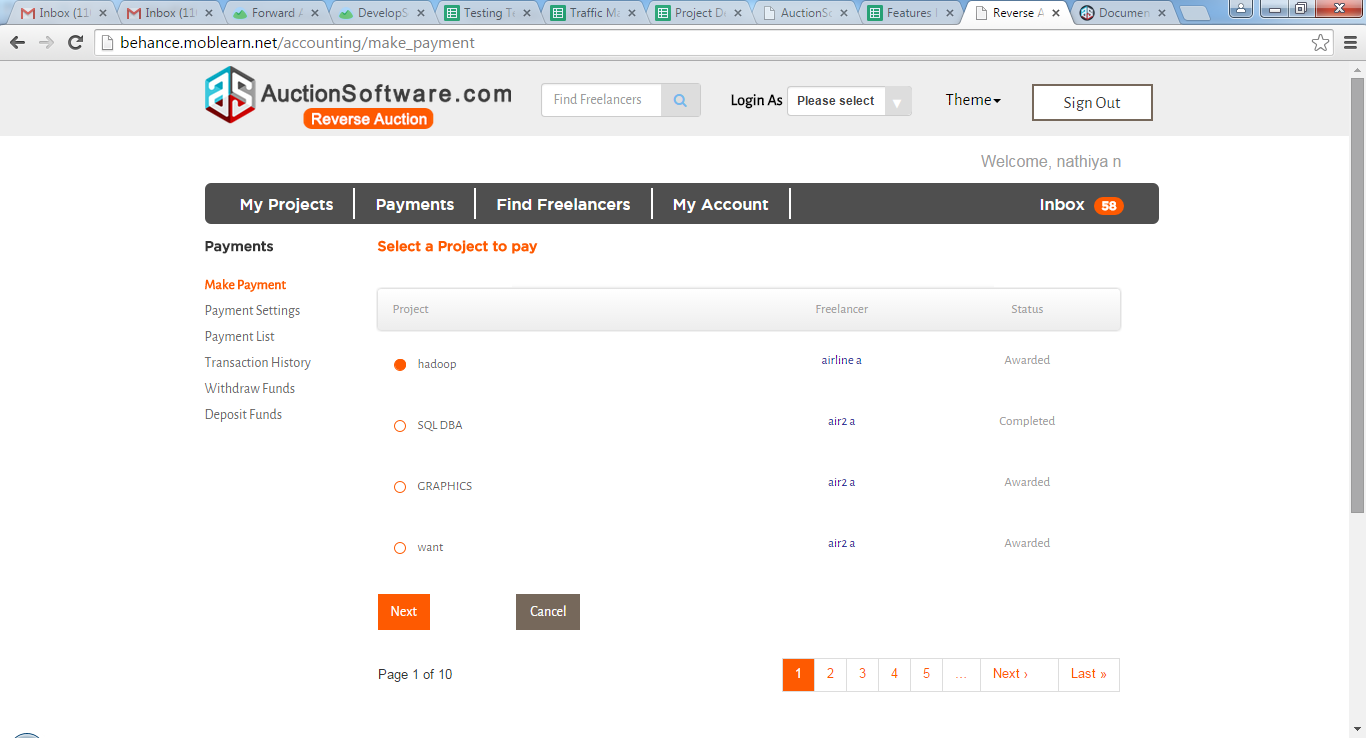The height and width of the screenshot is (738, 1366).
Task: Click the Reverse Auction badge
Action: [369, 119]
